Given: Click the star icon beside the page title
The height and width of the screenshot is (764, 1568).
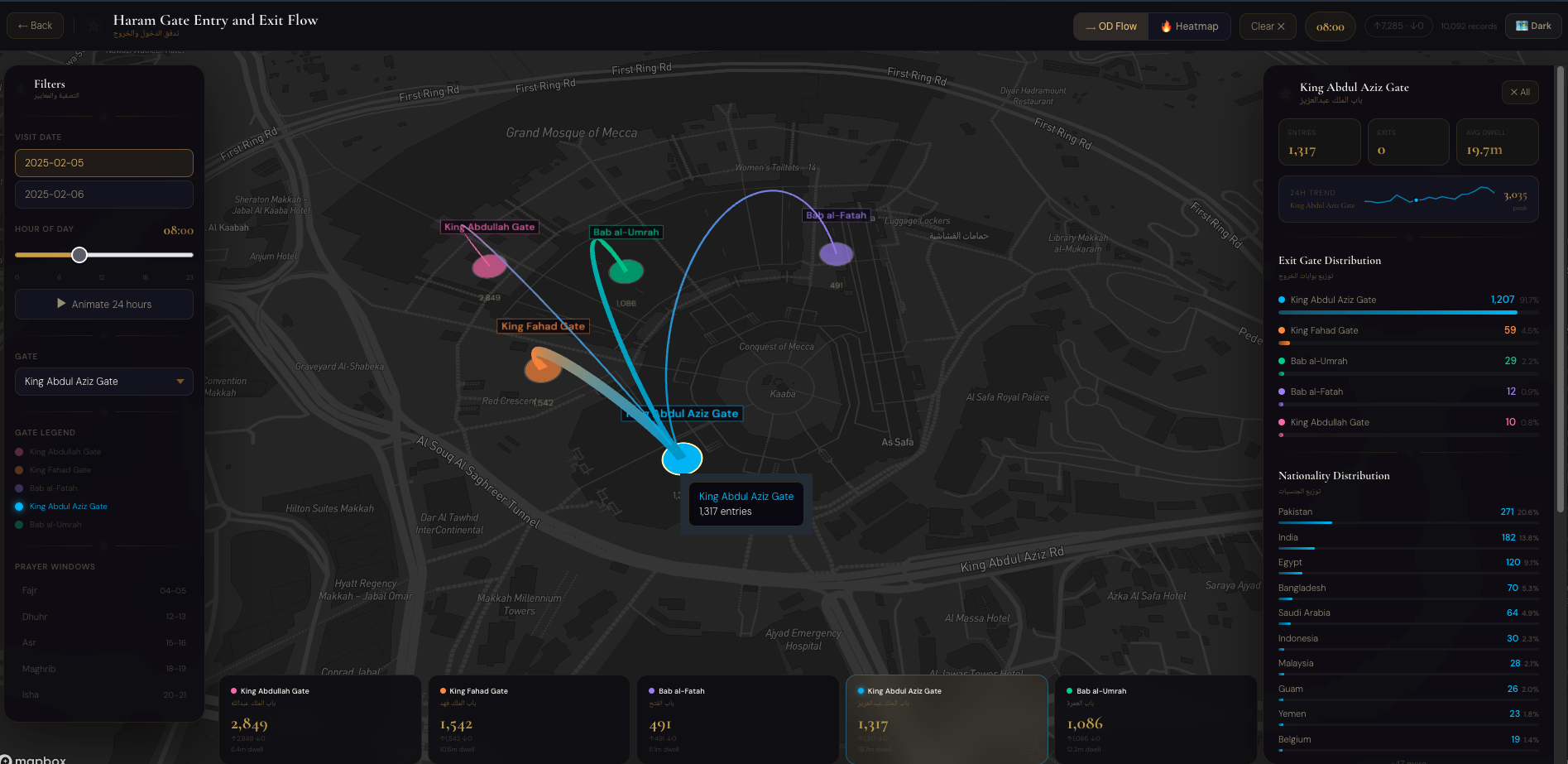Looking at the screenshot, I should coord(94,26).
